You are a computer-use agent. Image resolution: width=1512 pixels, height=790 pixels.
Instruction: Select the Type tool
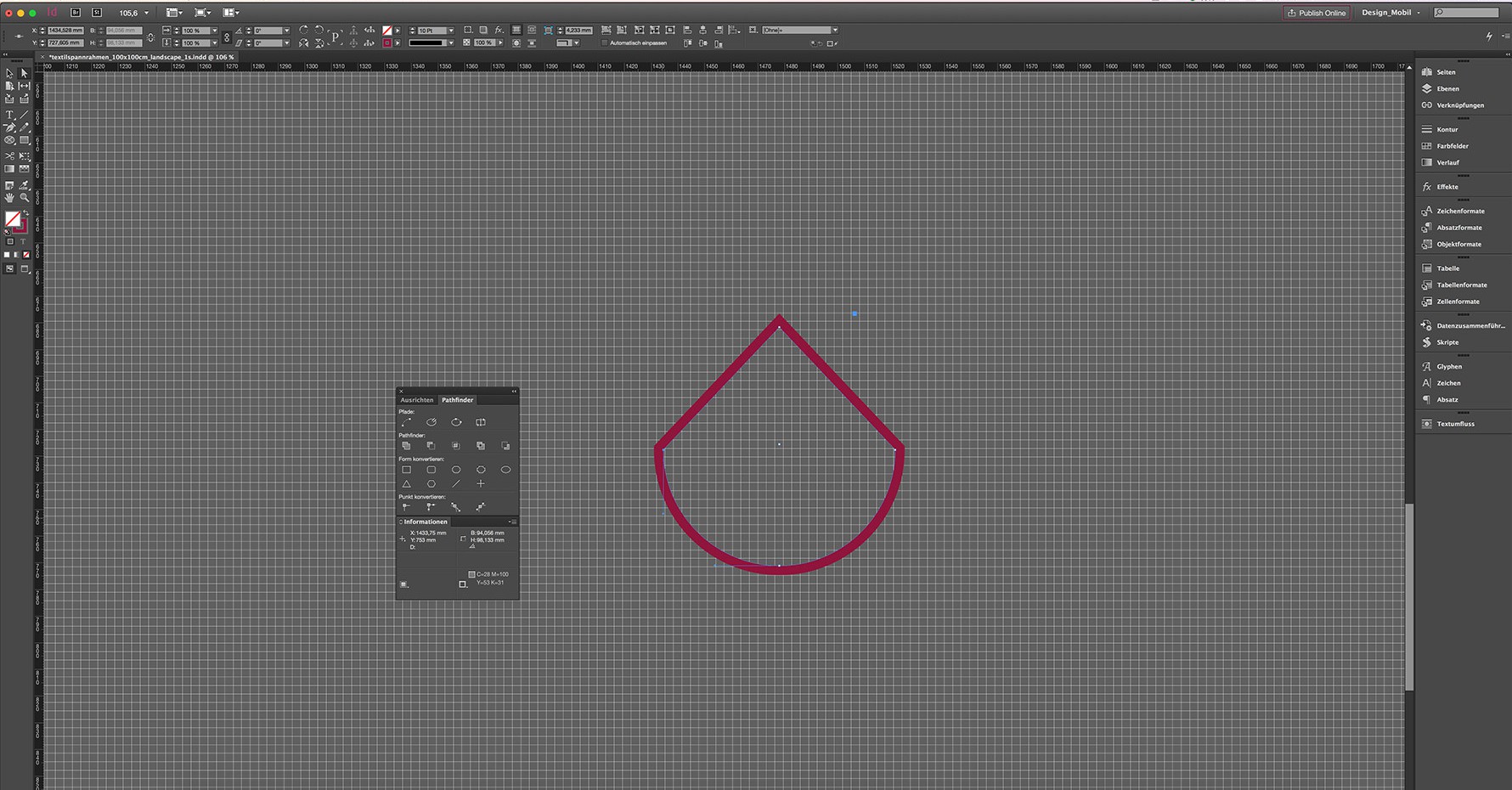9,114
